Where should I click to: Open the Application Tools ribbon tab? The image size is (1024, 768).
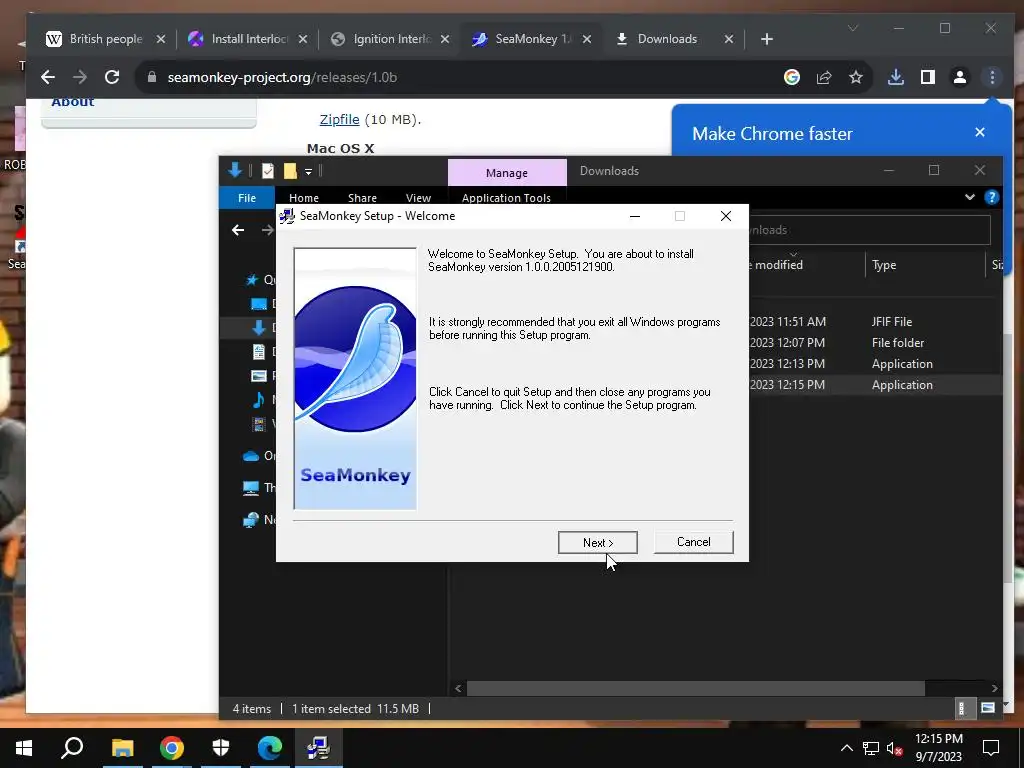pyautogui.click(x=506, y=198)
